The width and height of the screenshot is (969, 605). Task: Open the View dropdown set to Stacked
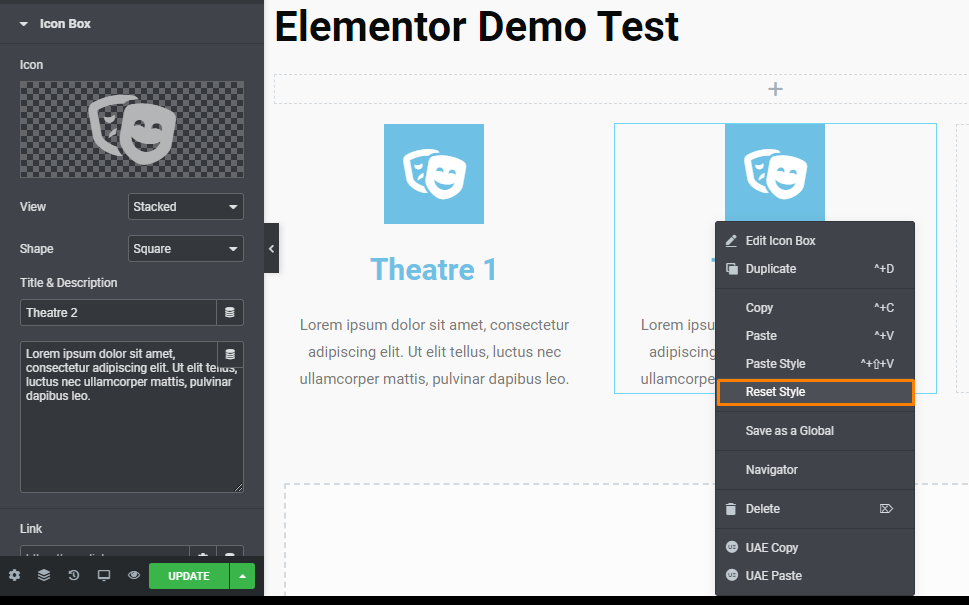[x=185, y=206]
